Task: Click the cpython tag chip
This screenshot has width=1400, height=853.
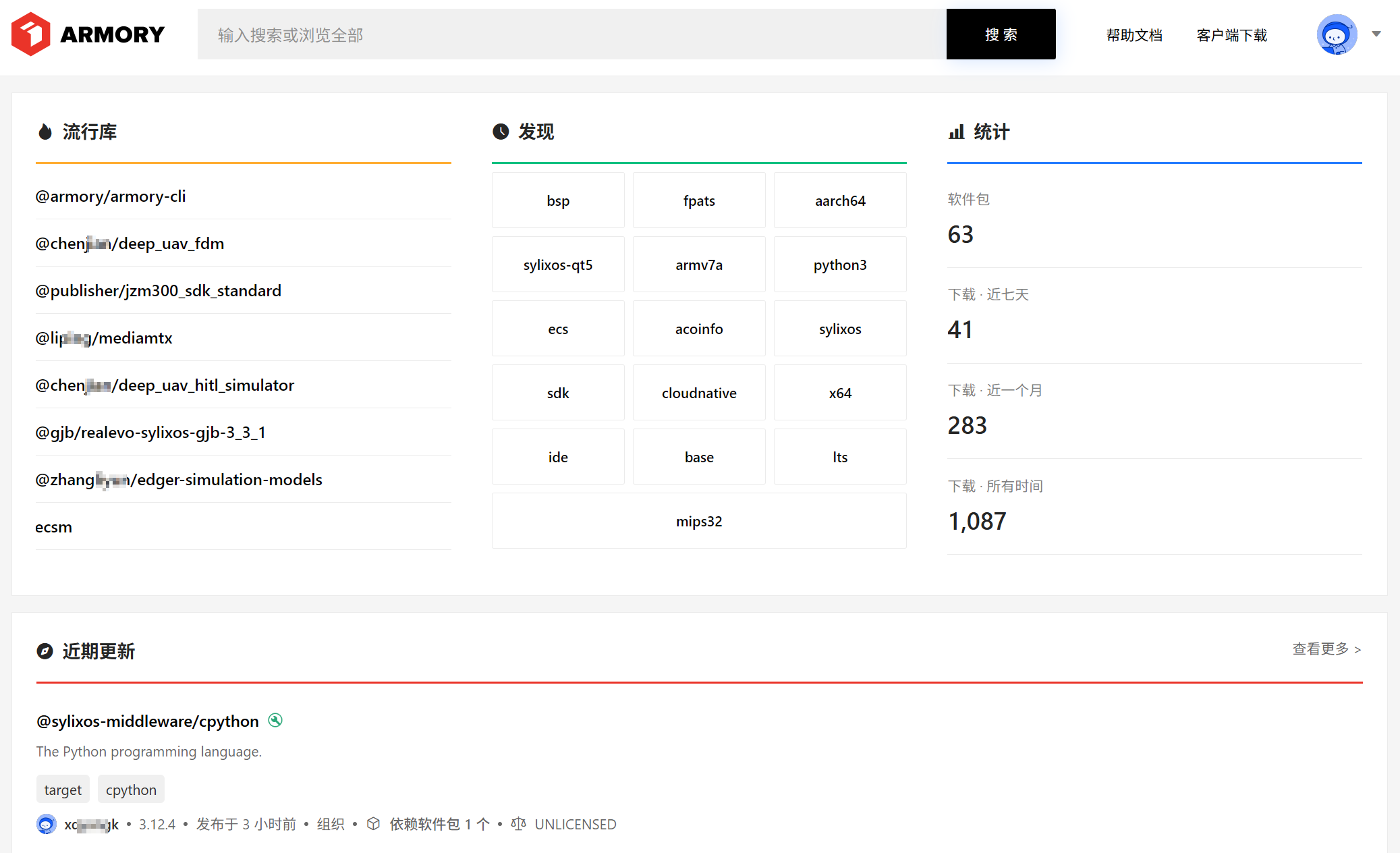Action: point(131,790)
